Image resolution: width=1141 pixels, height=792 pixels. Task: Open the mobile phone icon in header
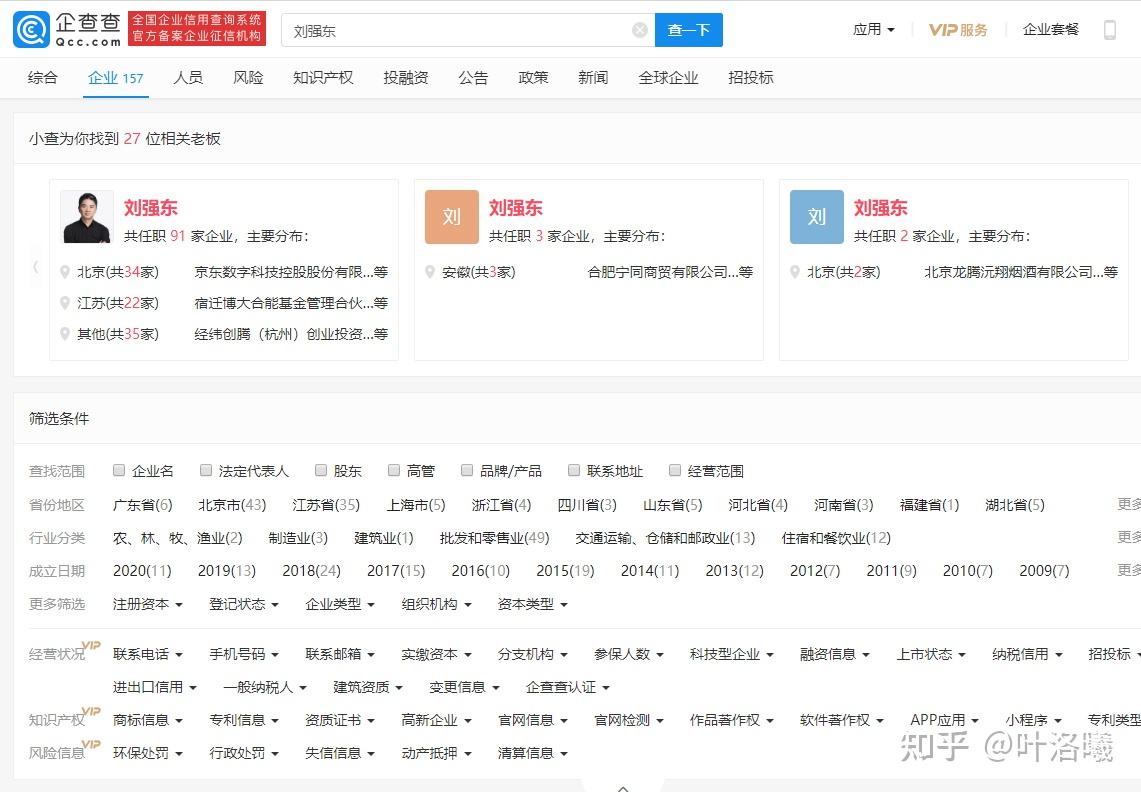click(x=1110, y=30)
